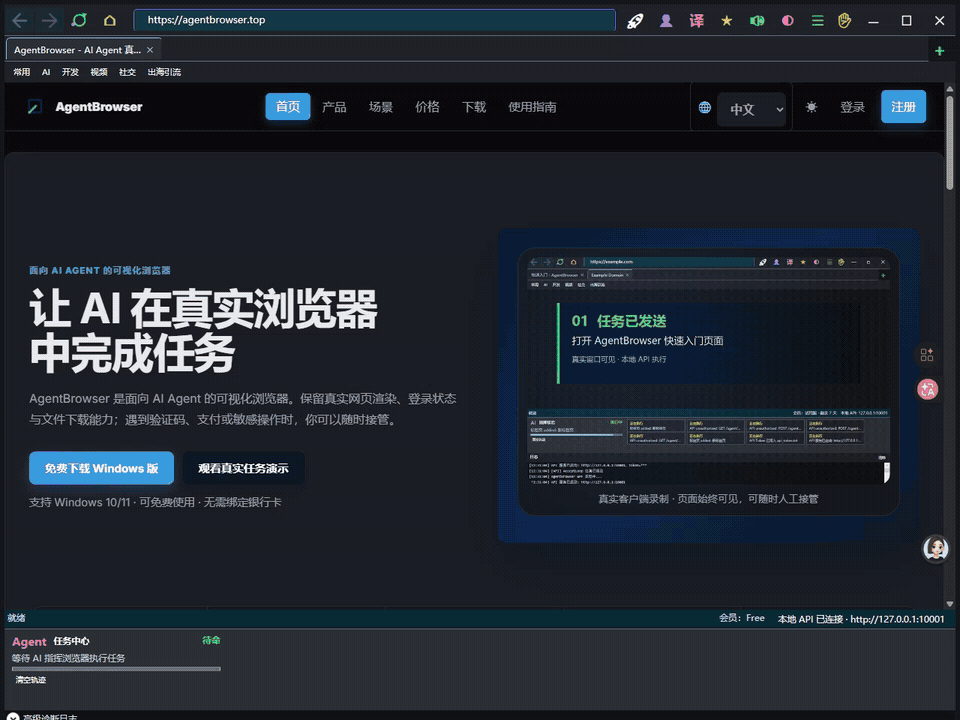The width and height of the screenshot is (960, 720).
Task: Click the globe language icon
Action: point(705,108)
